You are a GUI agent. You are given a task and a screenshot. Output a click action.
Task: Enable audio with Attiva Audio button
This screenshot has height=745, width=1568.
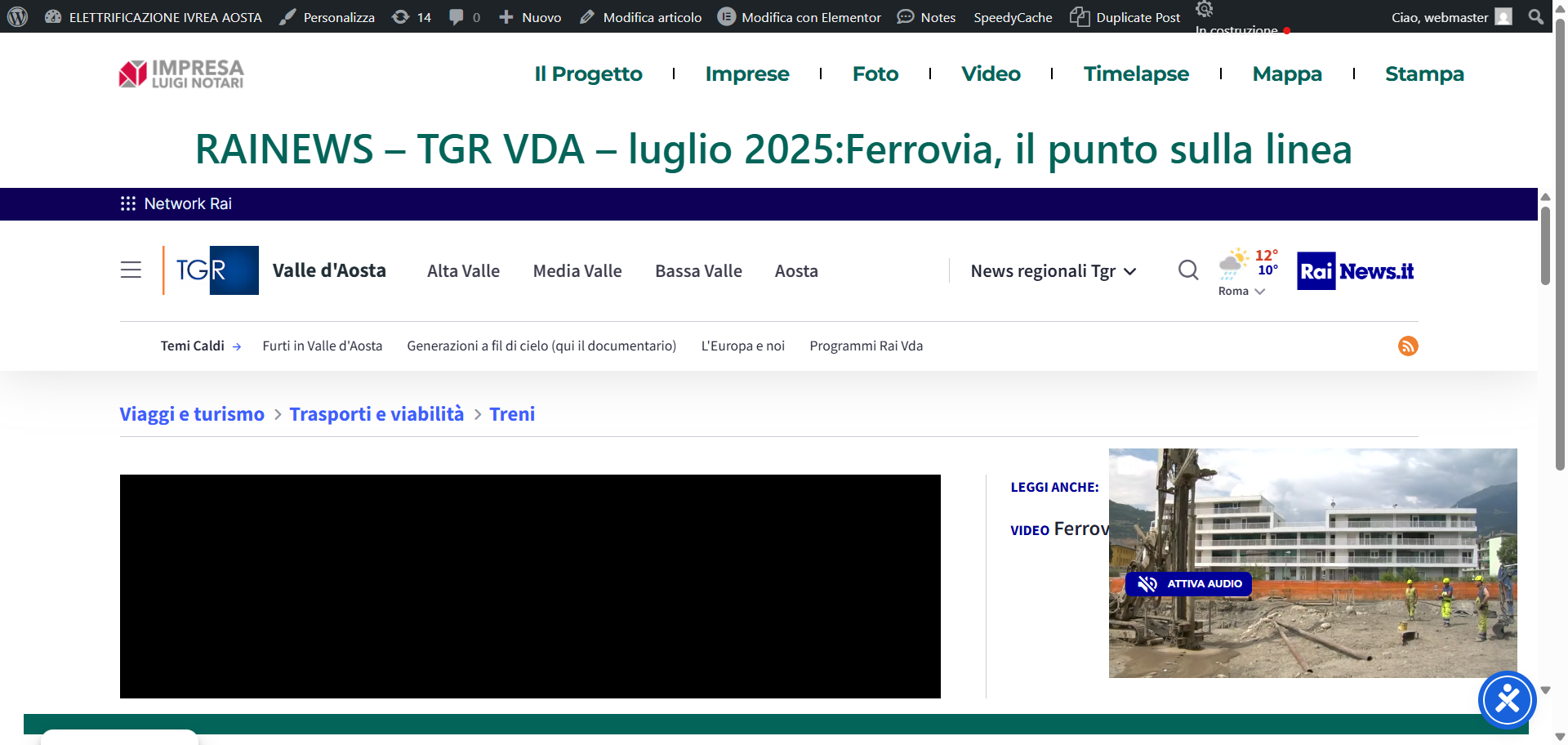(x=1189, y=583)
